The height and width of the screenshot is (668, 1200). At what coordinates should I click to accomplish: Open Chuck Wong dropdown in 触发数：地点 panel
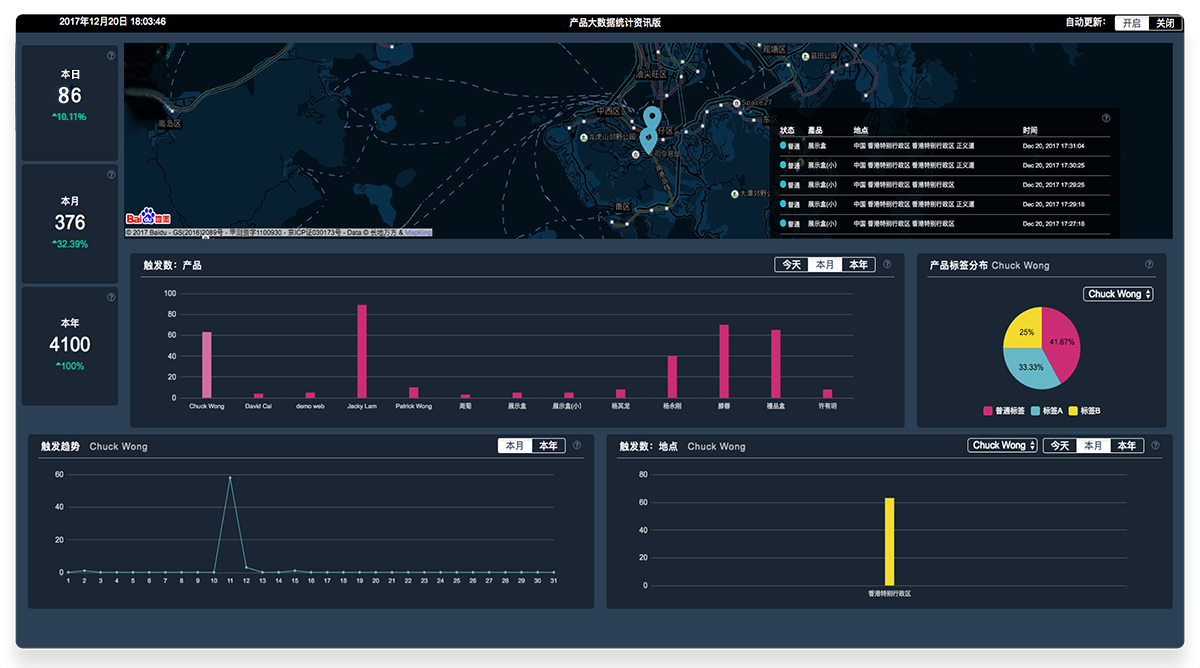(x=1003, y=446)
